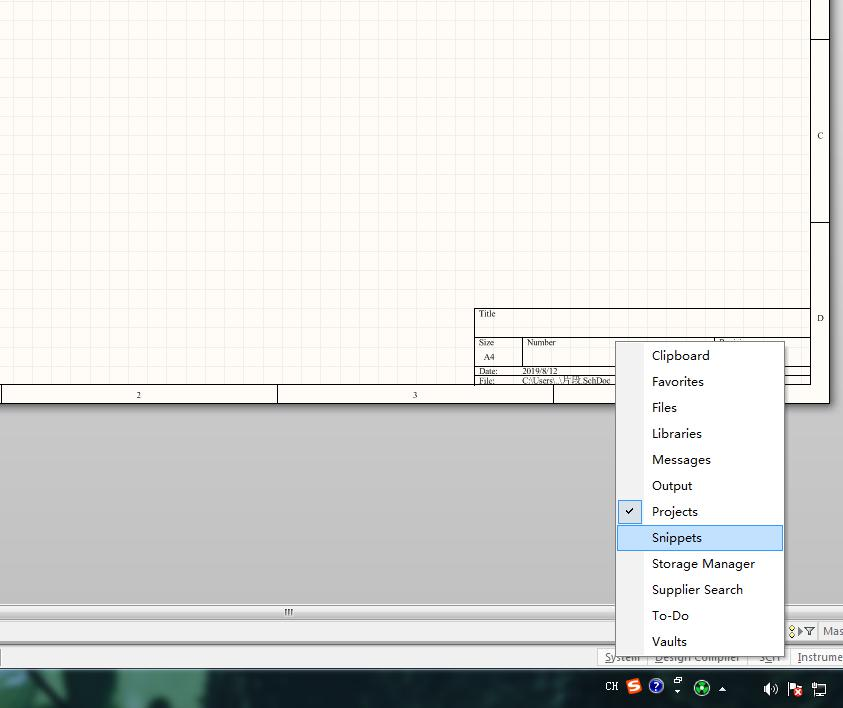The height and width of the screenshot is (708, 843).
Task: Click the Design Compiler panel button
Action: [697, 657]
